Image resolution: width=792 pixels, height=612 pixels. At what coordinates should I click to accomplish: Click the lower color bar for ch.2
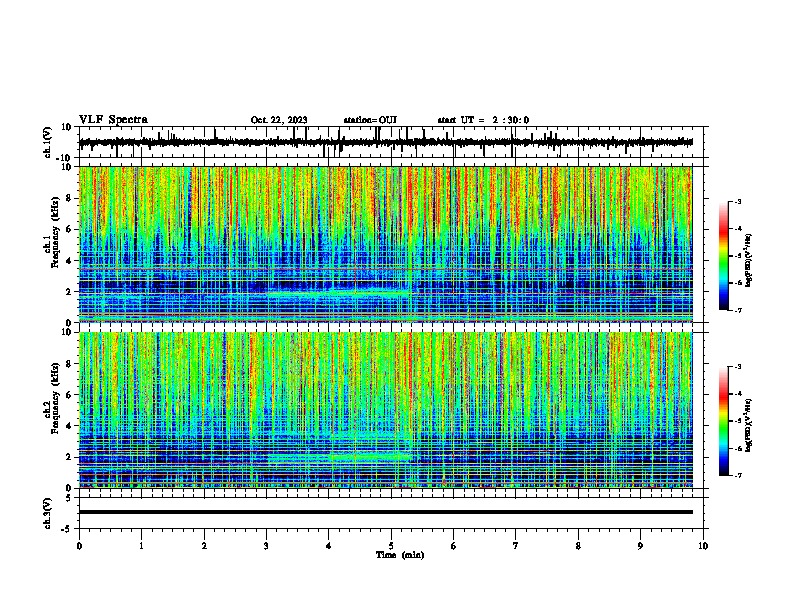[724, 421]
